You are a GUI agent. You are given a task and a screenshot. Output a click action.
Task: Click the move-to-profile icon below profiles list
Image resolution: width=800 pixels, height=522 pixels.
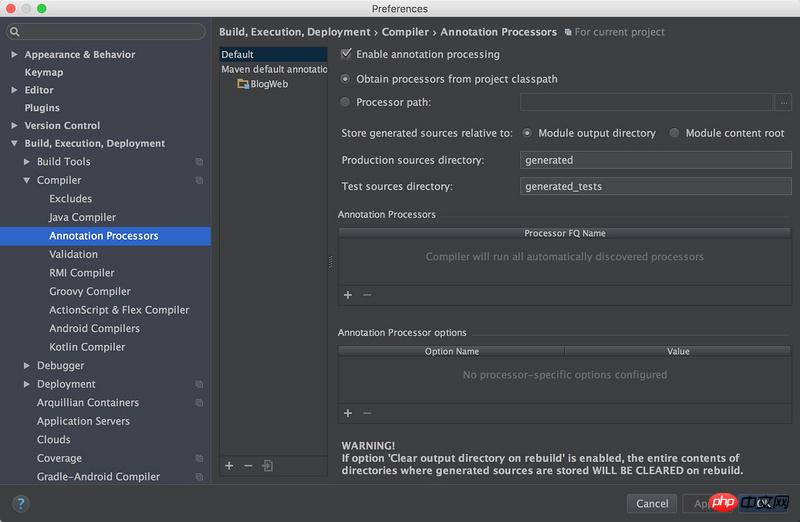267,465
